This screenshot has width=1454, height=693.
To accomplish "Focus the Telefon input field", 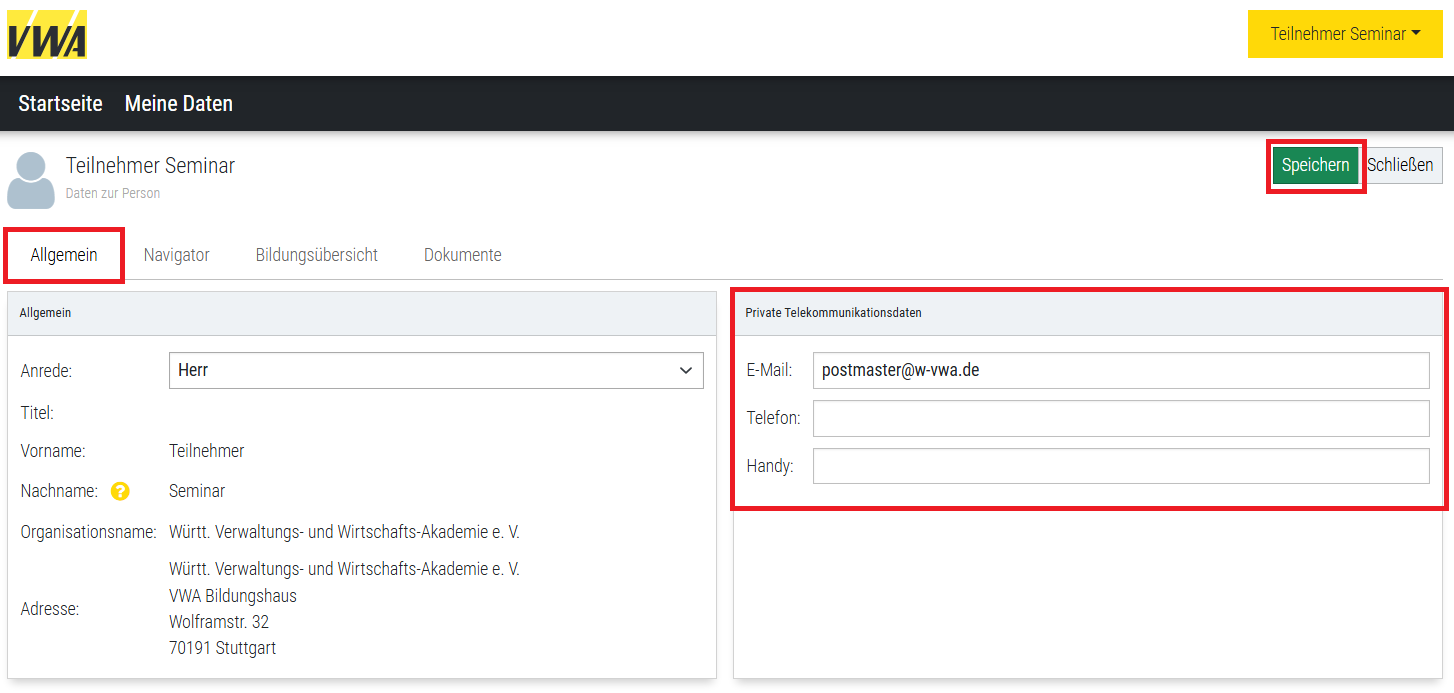I will tap(1120, 418).
